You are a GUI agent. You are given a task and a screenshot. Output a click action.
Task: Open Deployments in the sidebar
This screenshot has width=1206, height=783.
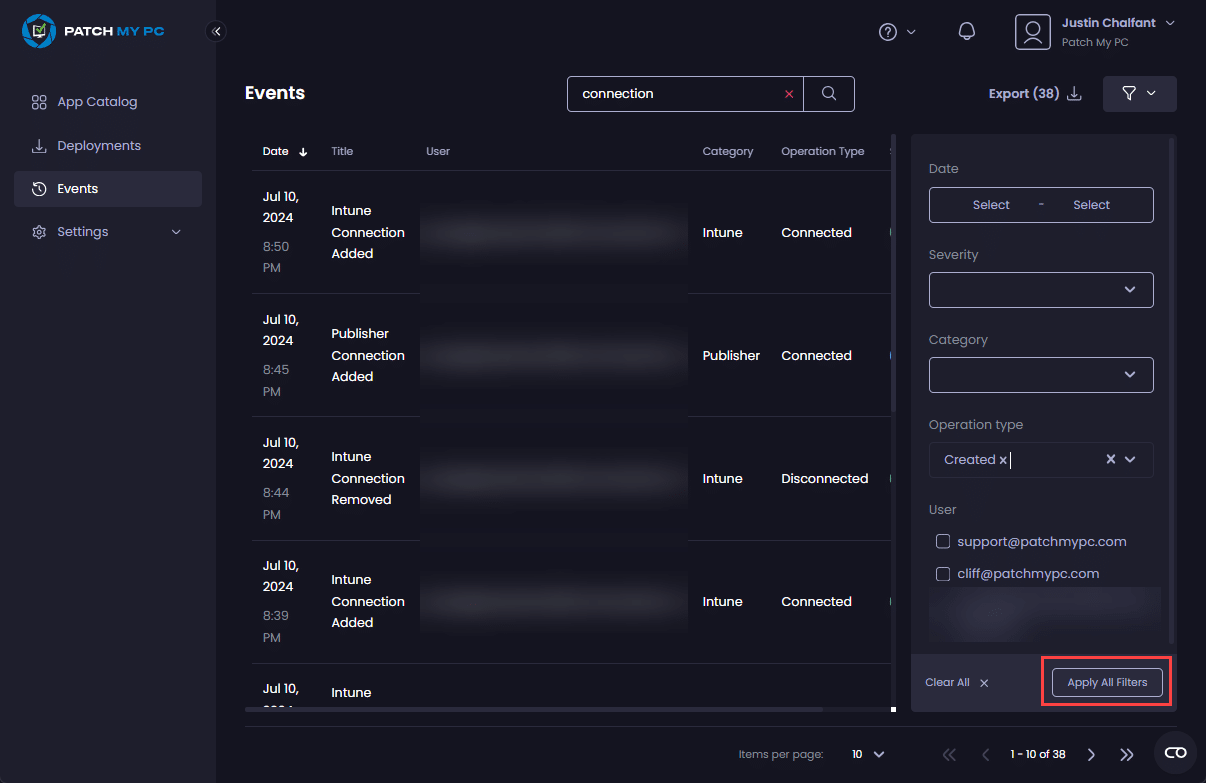coord(98,146)
